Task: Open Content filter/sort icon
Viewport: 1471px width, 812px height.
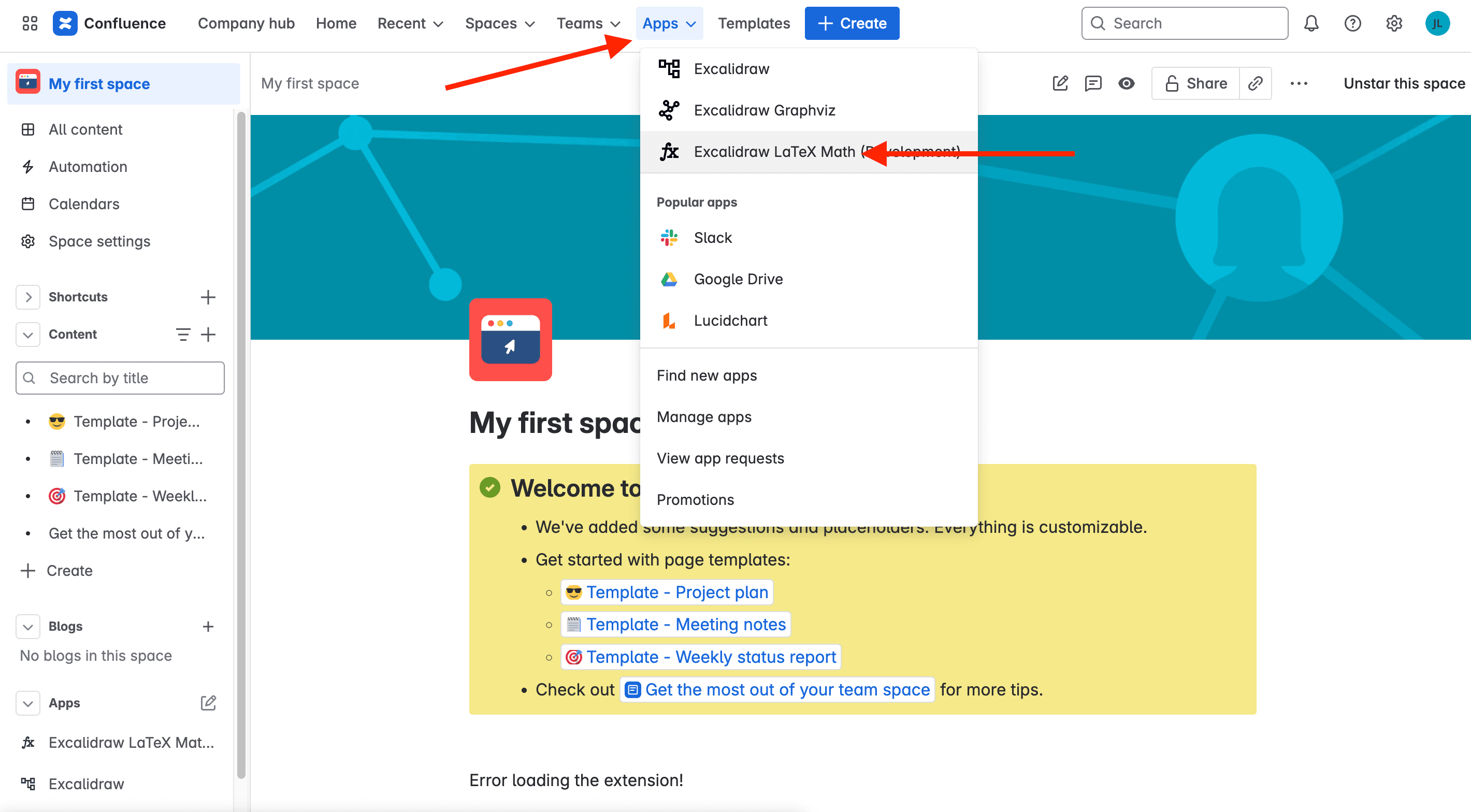Action: 183,334
